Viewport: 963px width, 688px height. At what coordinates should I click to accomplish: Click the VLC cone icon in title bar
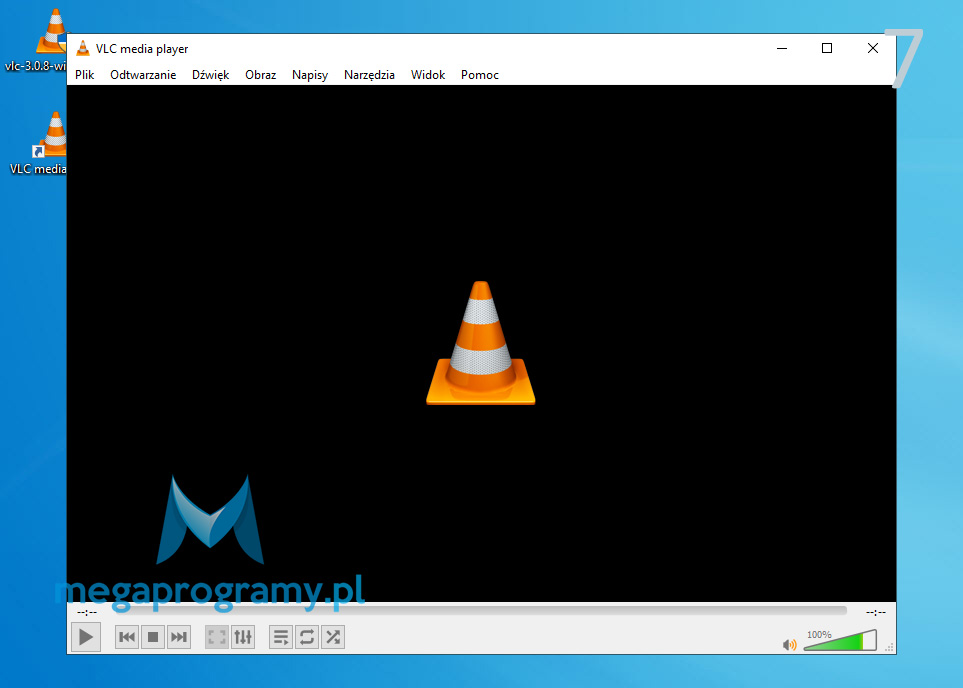click(x=82, y=49)
